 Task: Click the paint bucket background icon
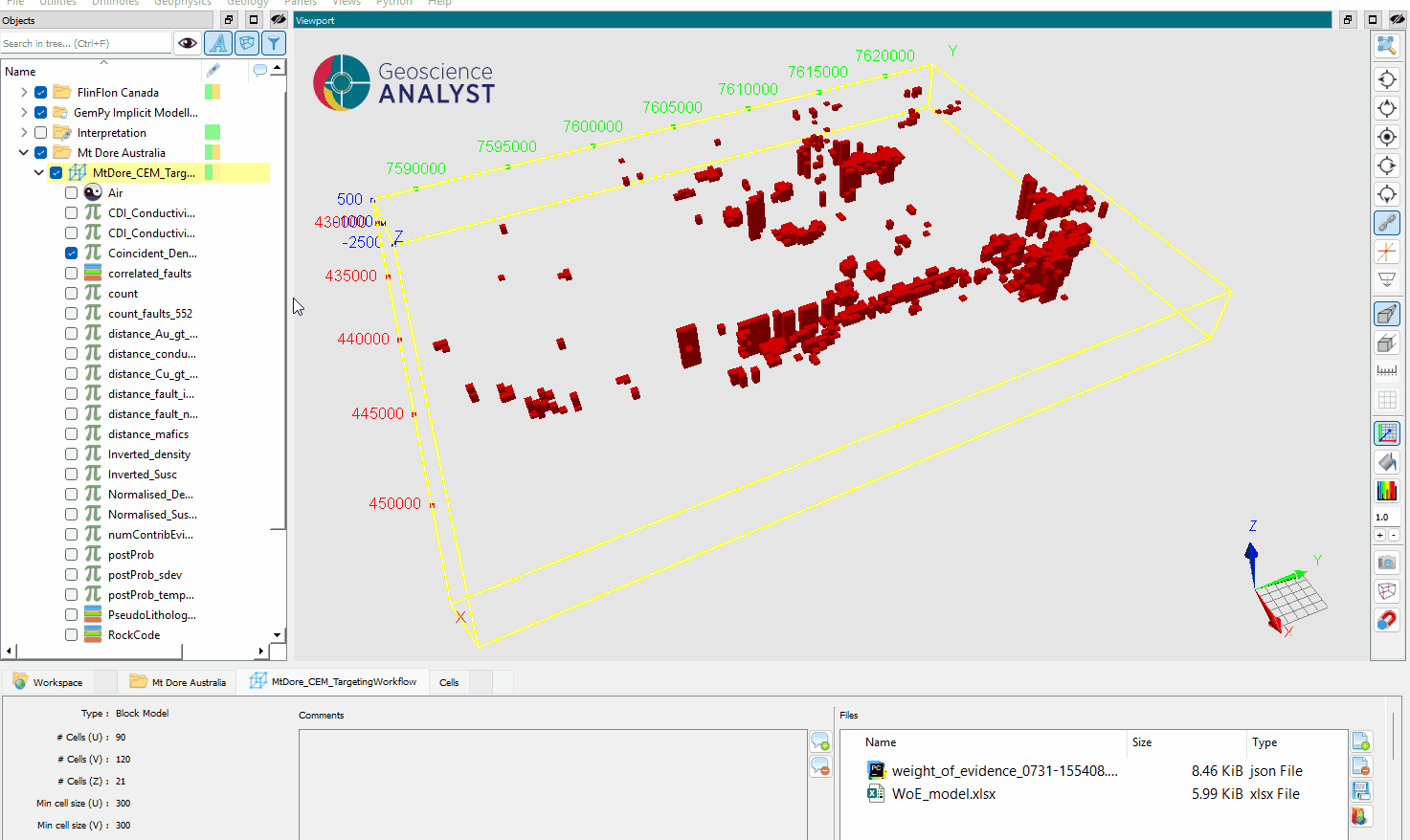point(1386,462)
